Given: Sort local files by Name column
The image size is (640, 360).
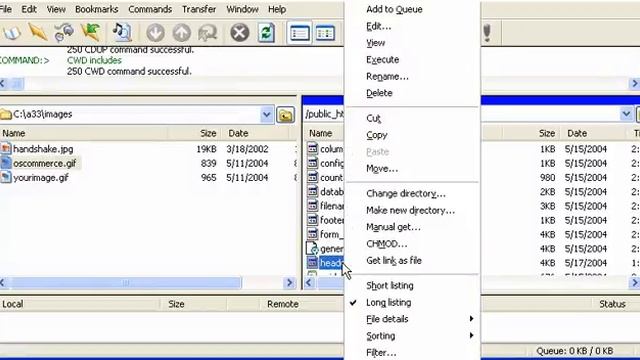Looking at the screenshot, I should coord(83,133).
